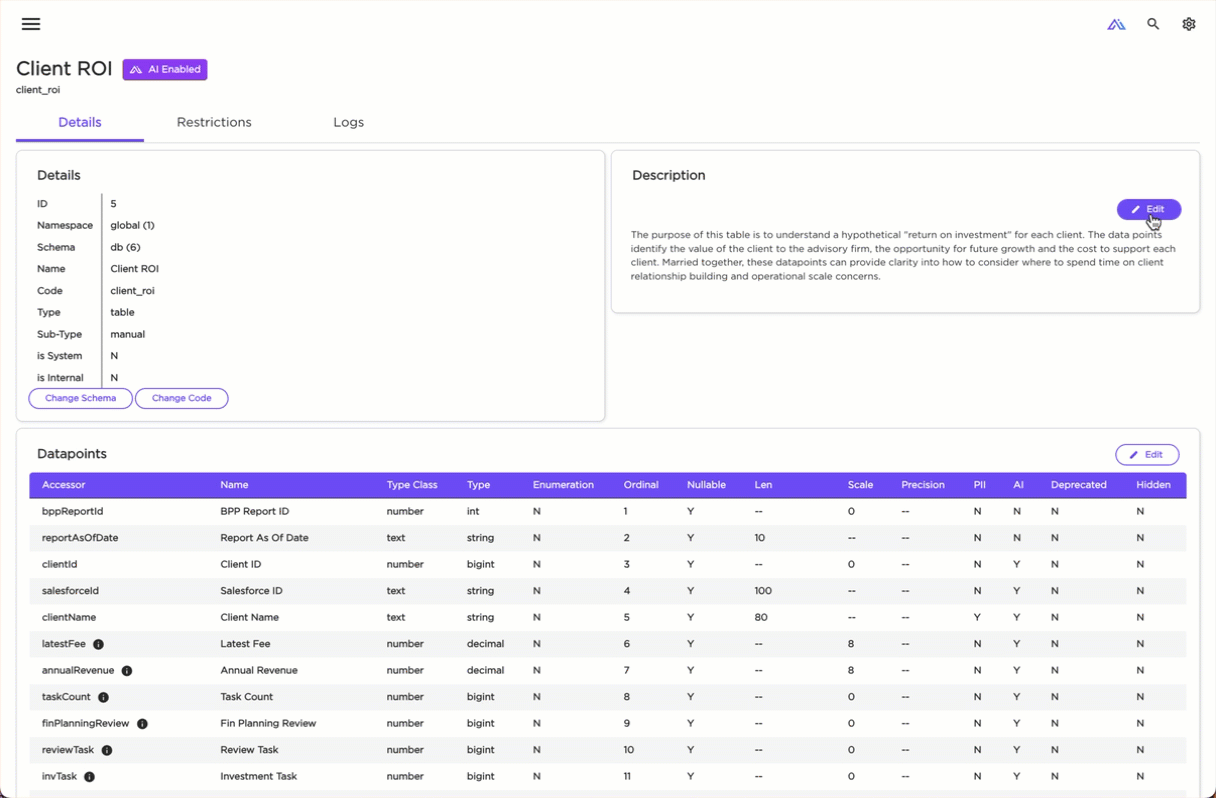
Task: Show info for reviewTask accessor
Action: (107, 751)
